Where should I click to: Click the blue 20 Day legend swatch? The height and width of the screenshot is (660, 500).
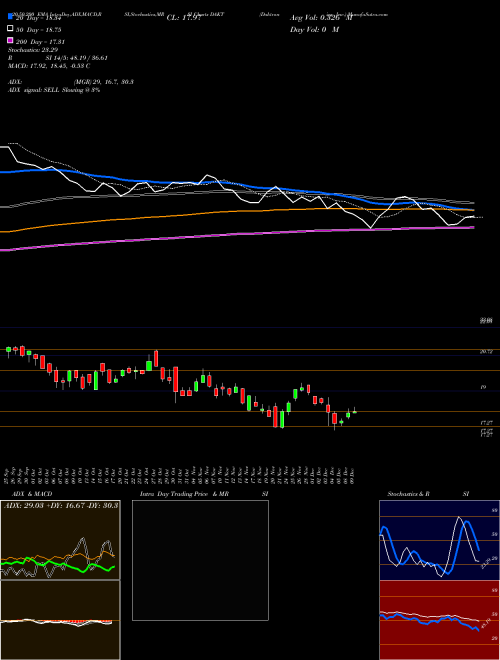click(11, 17)
